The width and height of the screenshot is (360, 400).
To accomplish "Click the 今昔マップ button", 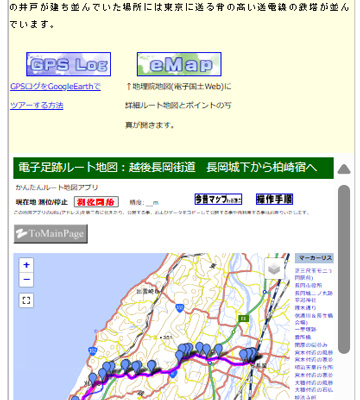I will click(218, 199).
